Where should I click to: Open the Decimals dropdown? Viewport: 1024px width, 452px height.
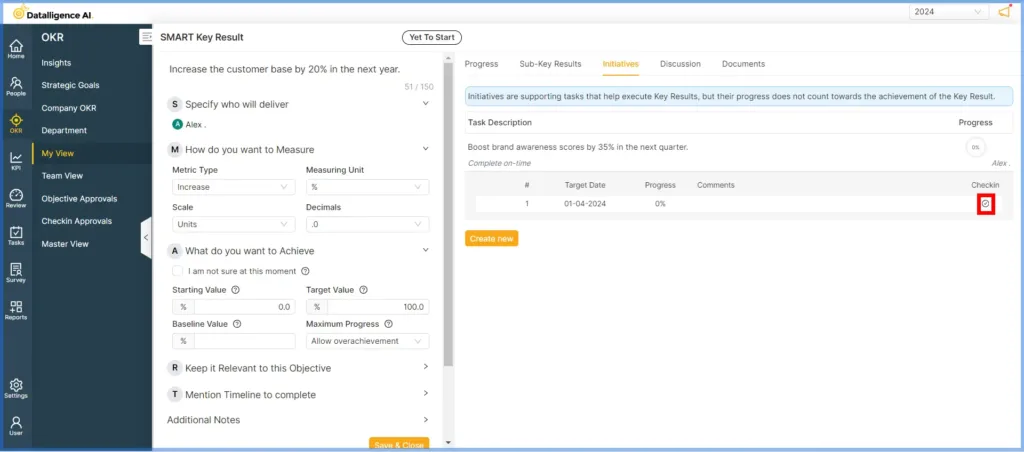(367, 224)
